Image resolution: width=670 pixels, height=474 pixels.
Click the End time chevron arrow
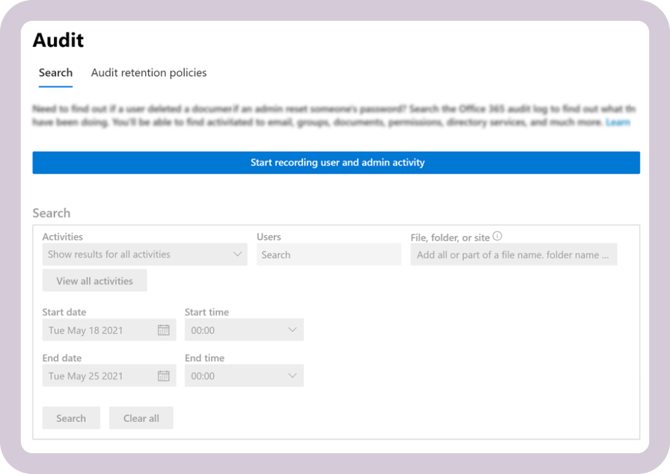(292, 376)
